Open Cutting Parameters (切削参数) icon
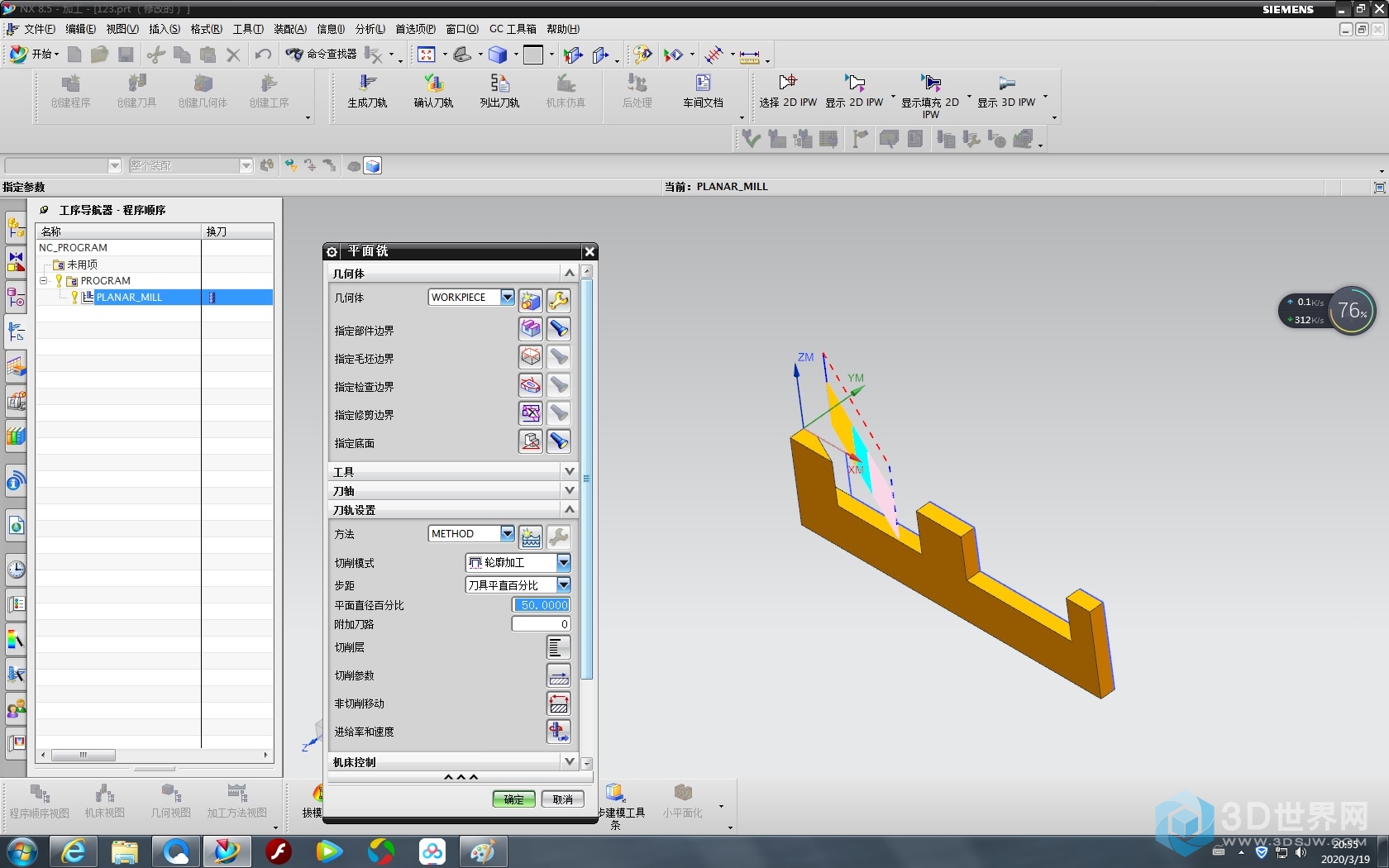The width and height of the screenshot is (1389, 868). [559, 675]
